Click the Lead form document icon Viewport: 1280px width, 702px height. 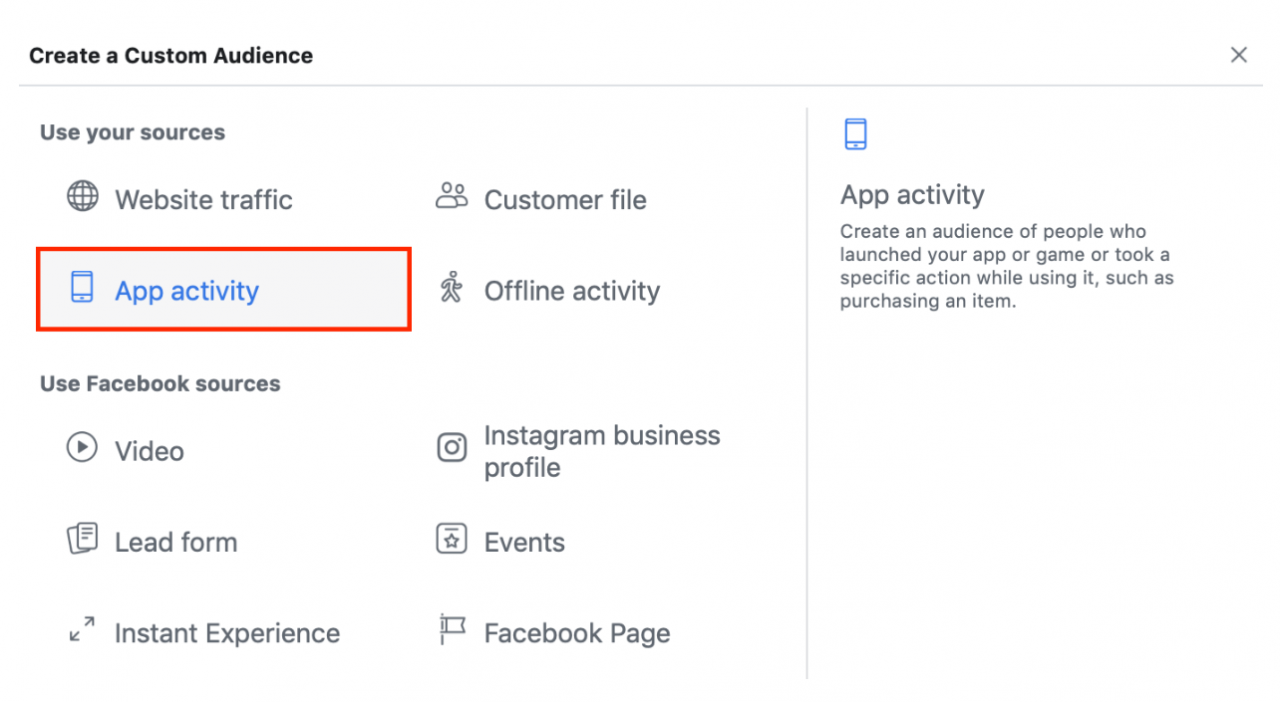(x=82, y=539)
